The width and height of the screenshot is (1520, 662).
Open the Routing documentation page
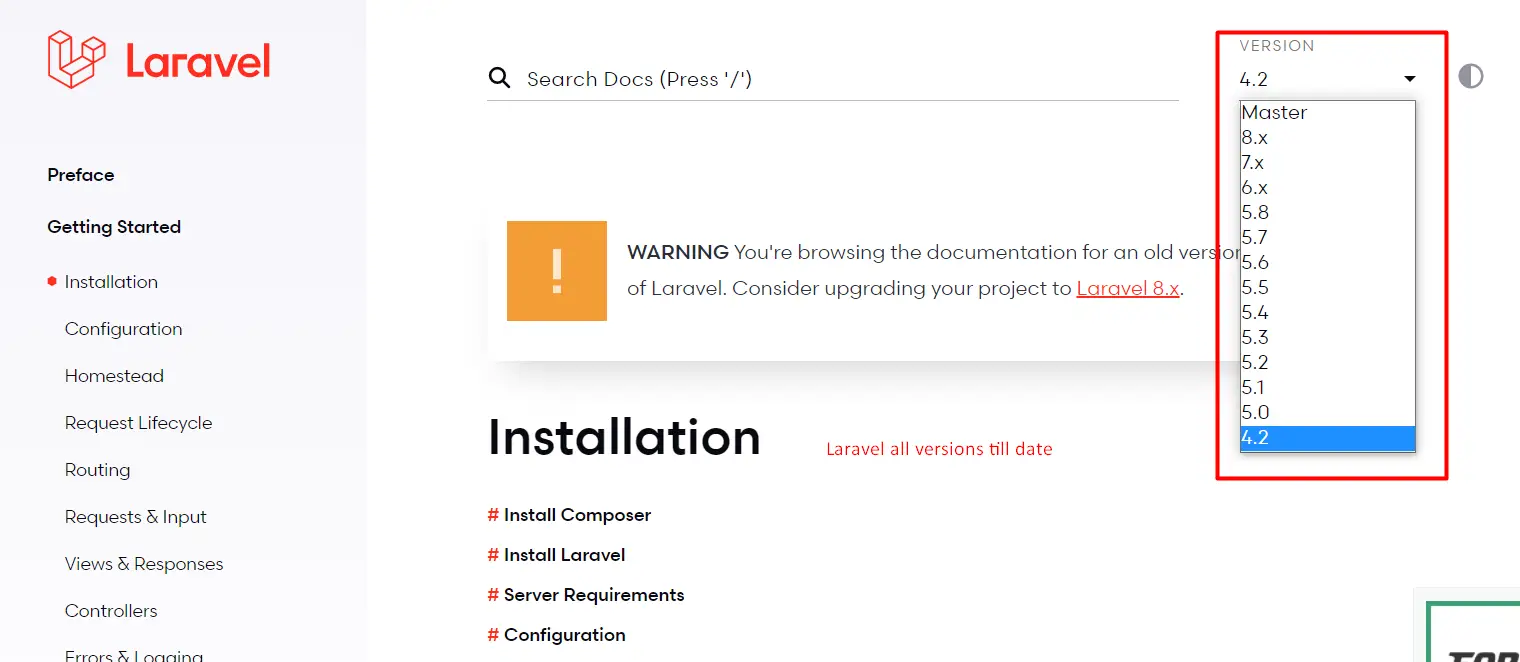97,469
